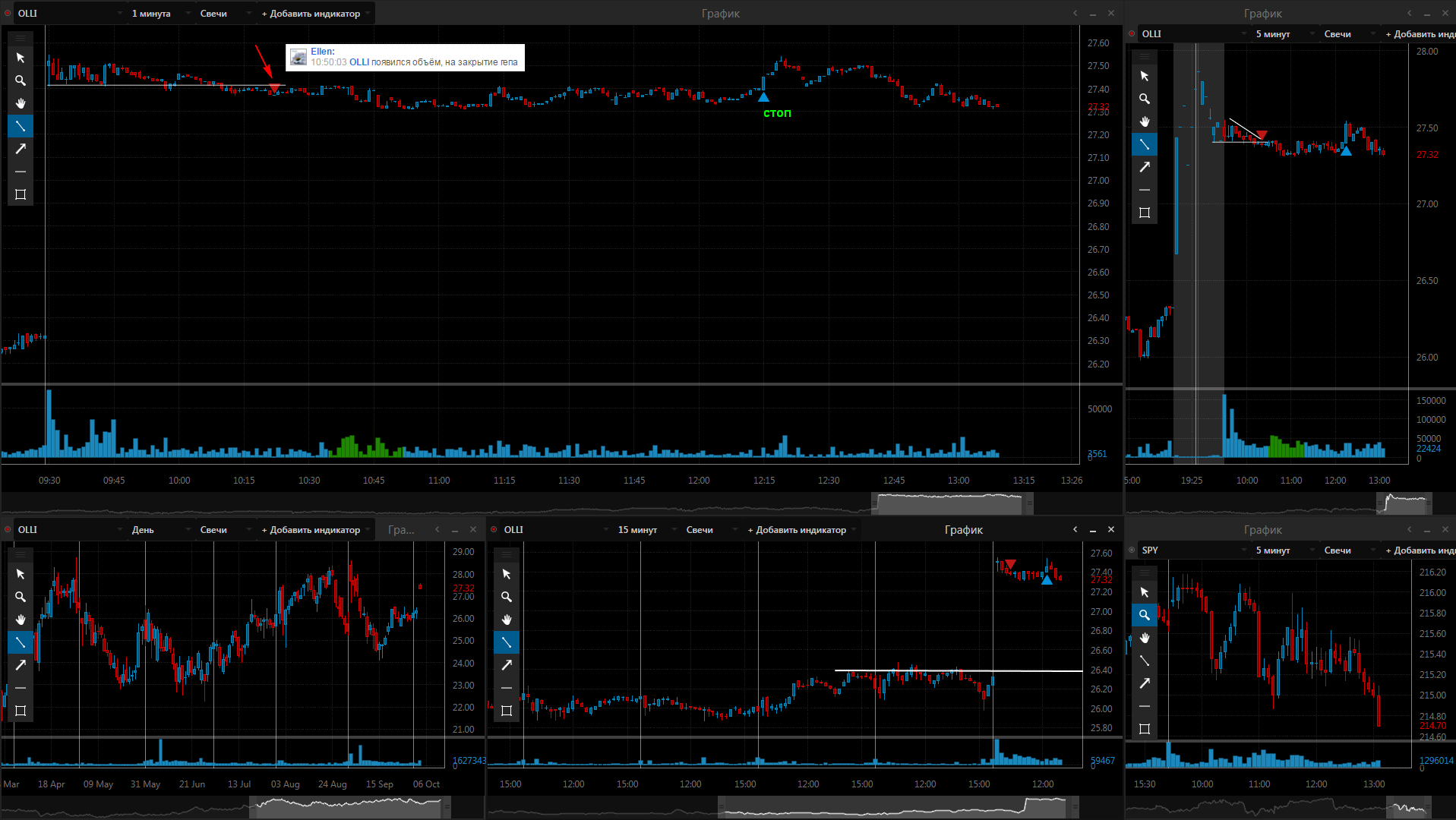Activate the trend line tool in the 15-minute chart

click(x=507, y=642)
